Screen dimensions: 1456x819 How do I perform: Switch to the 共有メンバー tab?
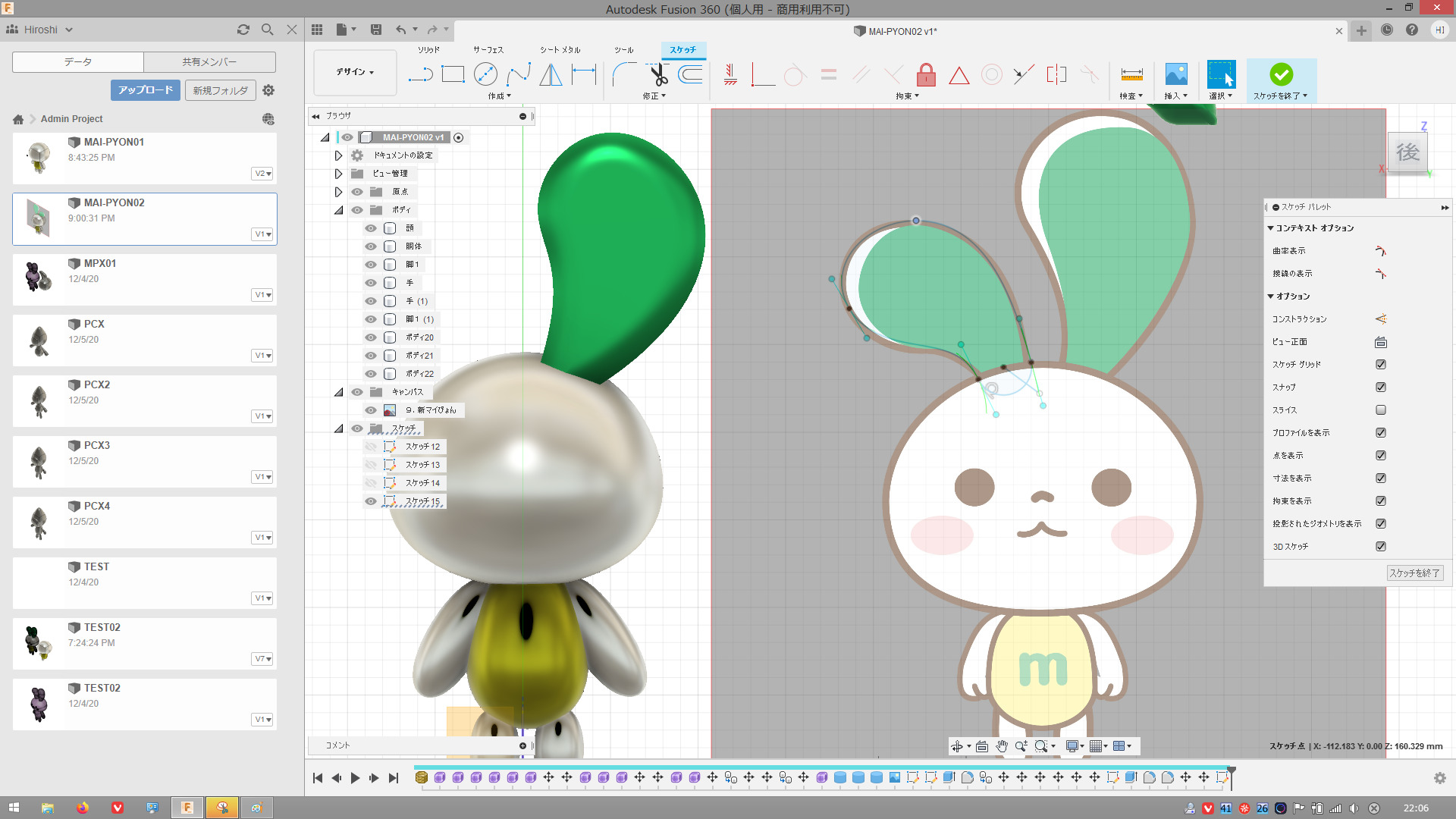(209, 62)
